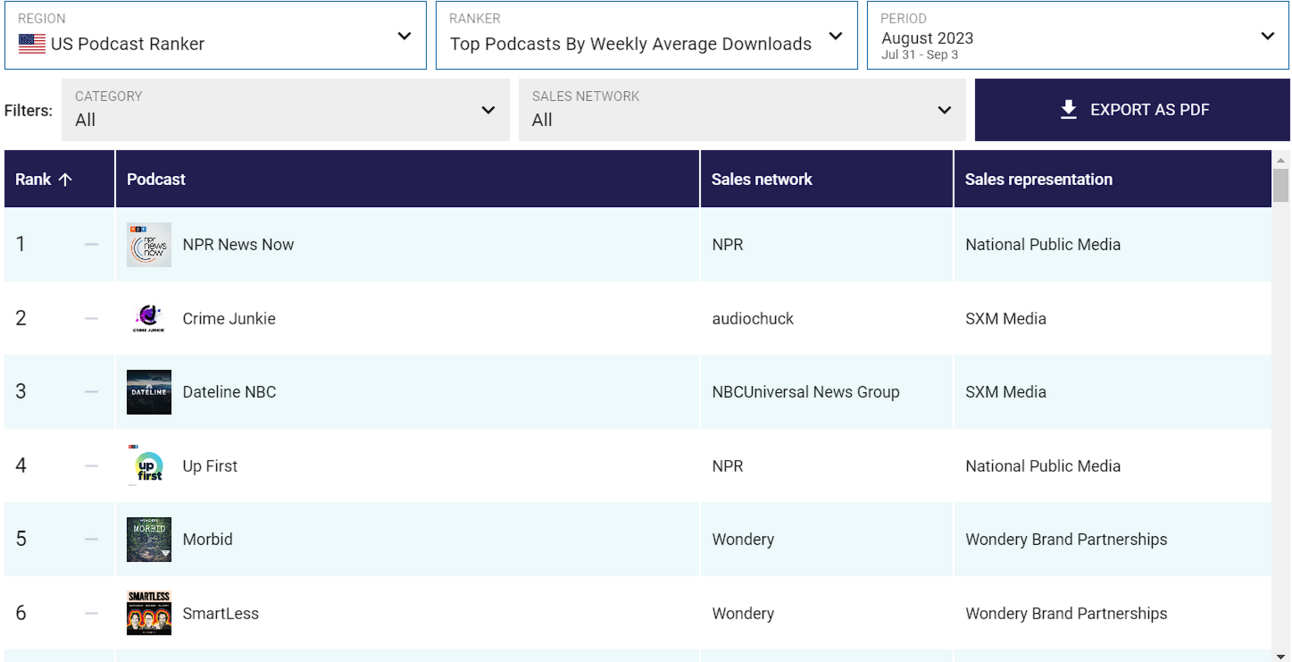Click the Crime Junkie podcast artwork
This screenshot has height=662, width=1292.
[148, 318]
